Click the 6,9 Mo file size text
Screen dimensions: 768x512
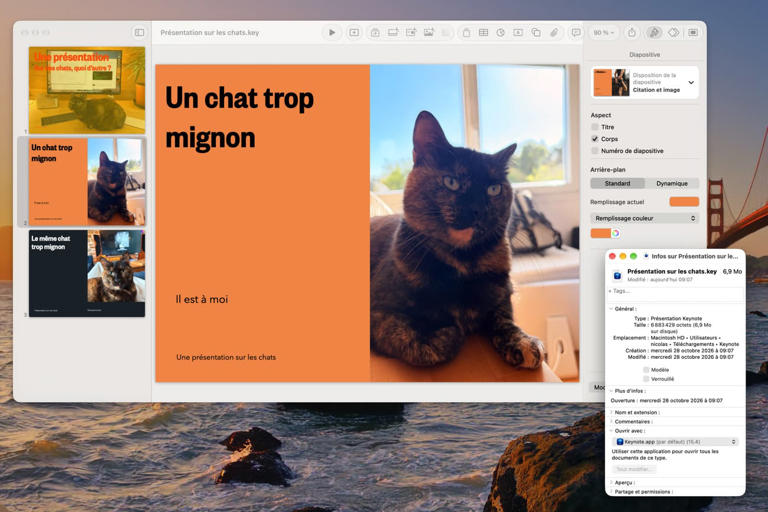(732, 271)
